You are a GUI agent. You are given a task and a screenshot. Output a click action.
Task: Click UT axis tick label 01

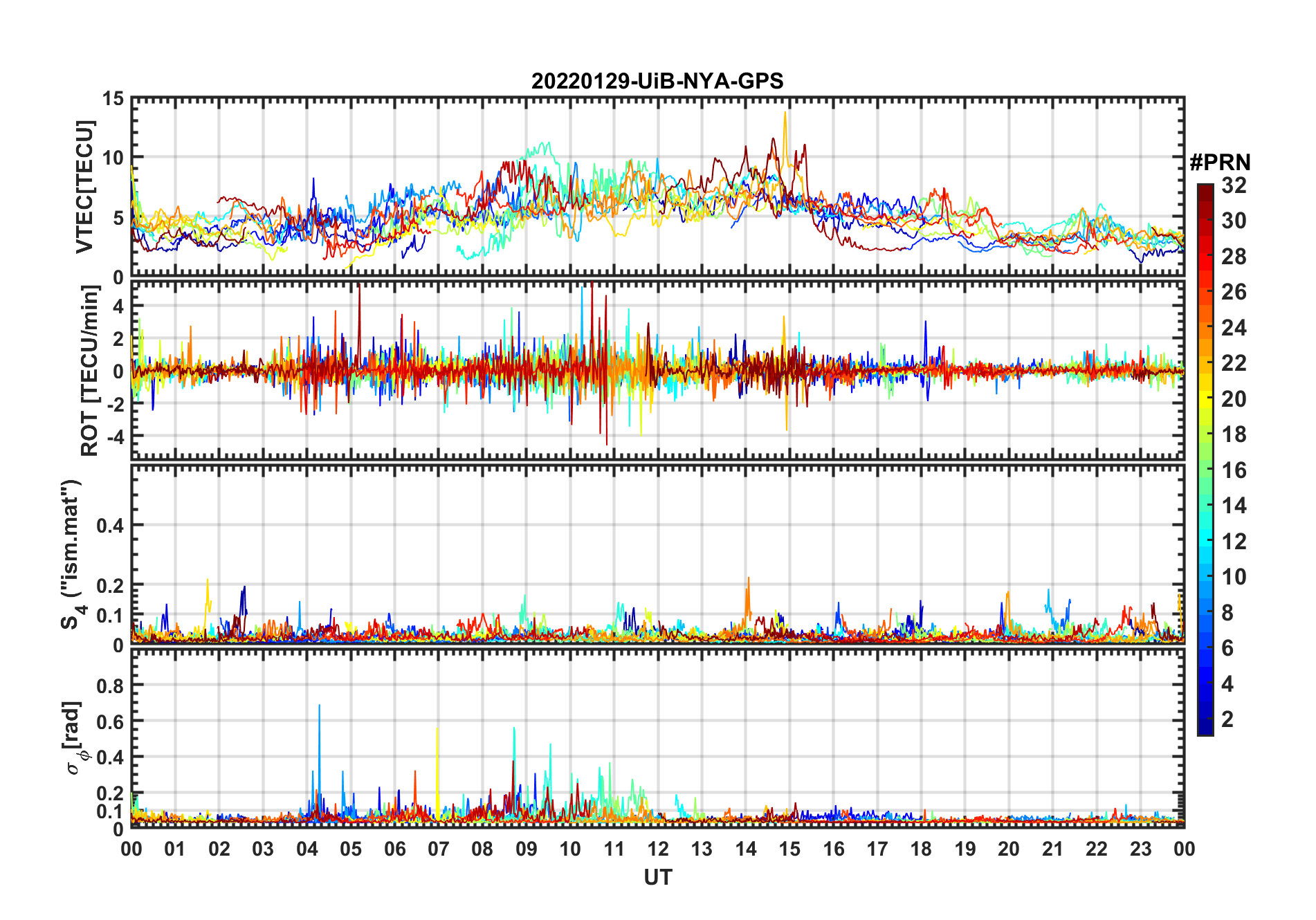[x=175, y=849]
